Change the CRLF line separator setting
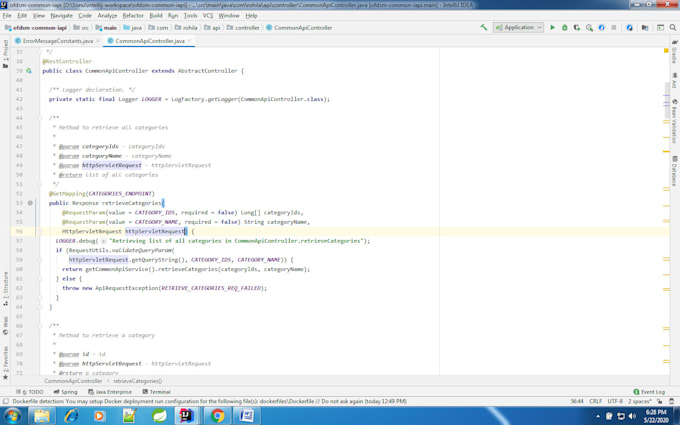The image size is (680, 425). pyautogui.click(x=595, y=402)
